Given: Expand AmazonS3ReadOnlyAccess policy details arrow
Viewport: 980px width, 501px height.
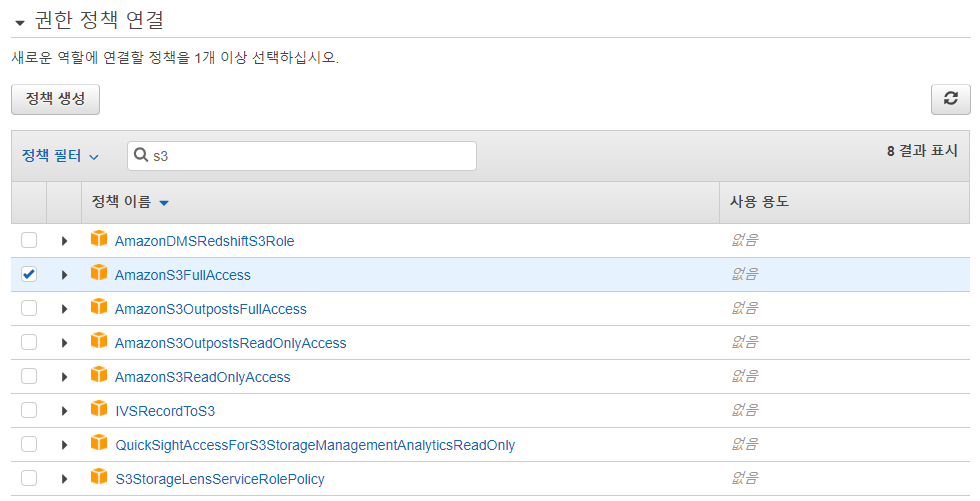Looking at the screenshot, I should [x=64, y=377].
